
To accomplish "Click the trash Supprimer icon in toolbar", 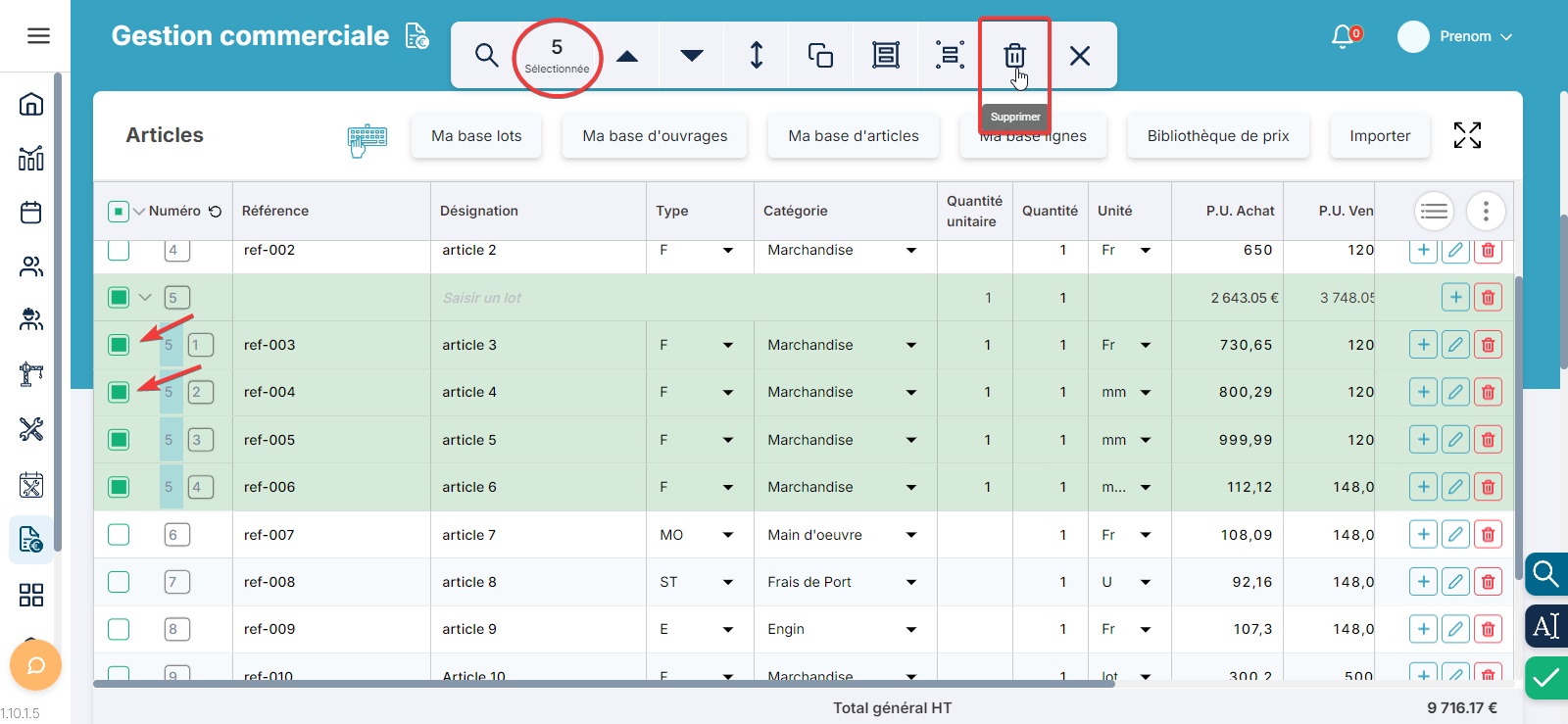I will [1014, 55].
